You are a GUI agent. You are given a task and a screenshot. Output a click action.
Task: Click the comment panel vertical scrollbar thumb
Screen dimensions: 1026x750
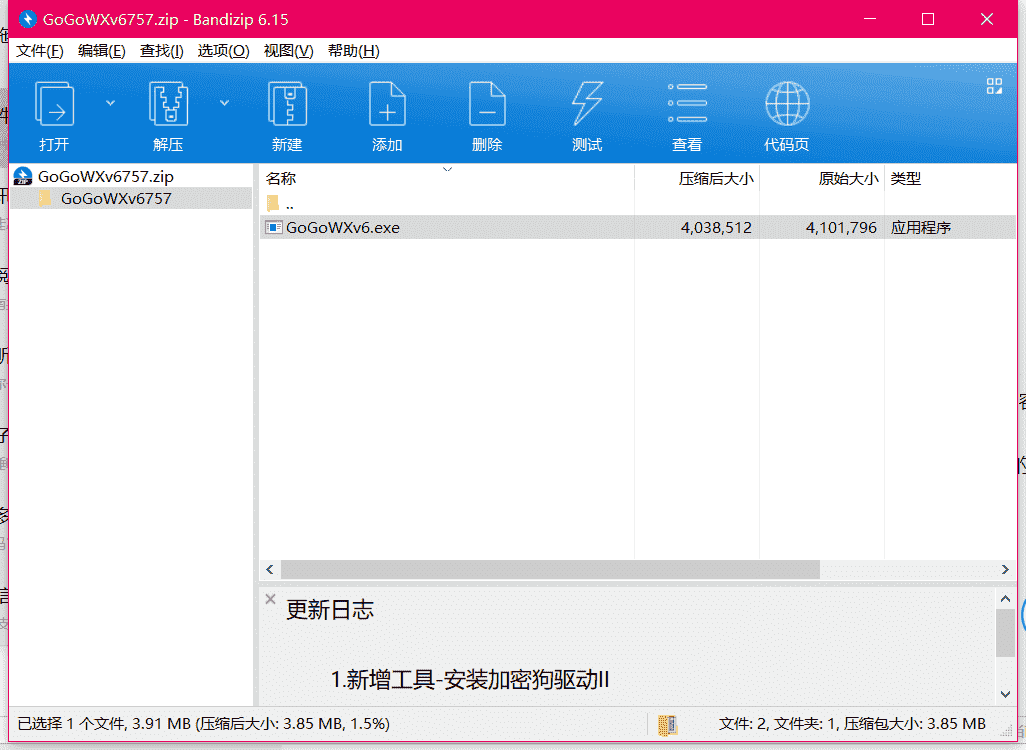(1005, 632)
